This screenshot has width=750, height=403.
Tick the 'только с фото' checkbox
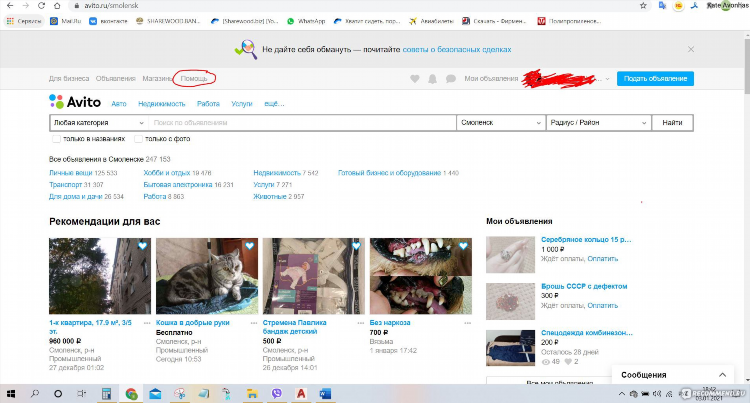[x=138, y=139]
